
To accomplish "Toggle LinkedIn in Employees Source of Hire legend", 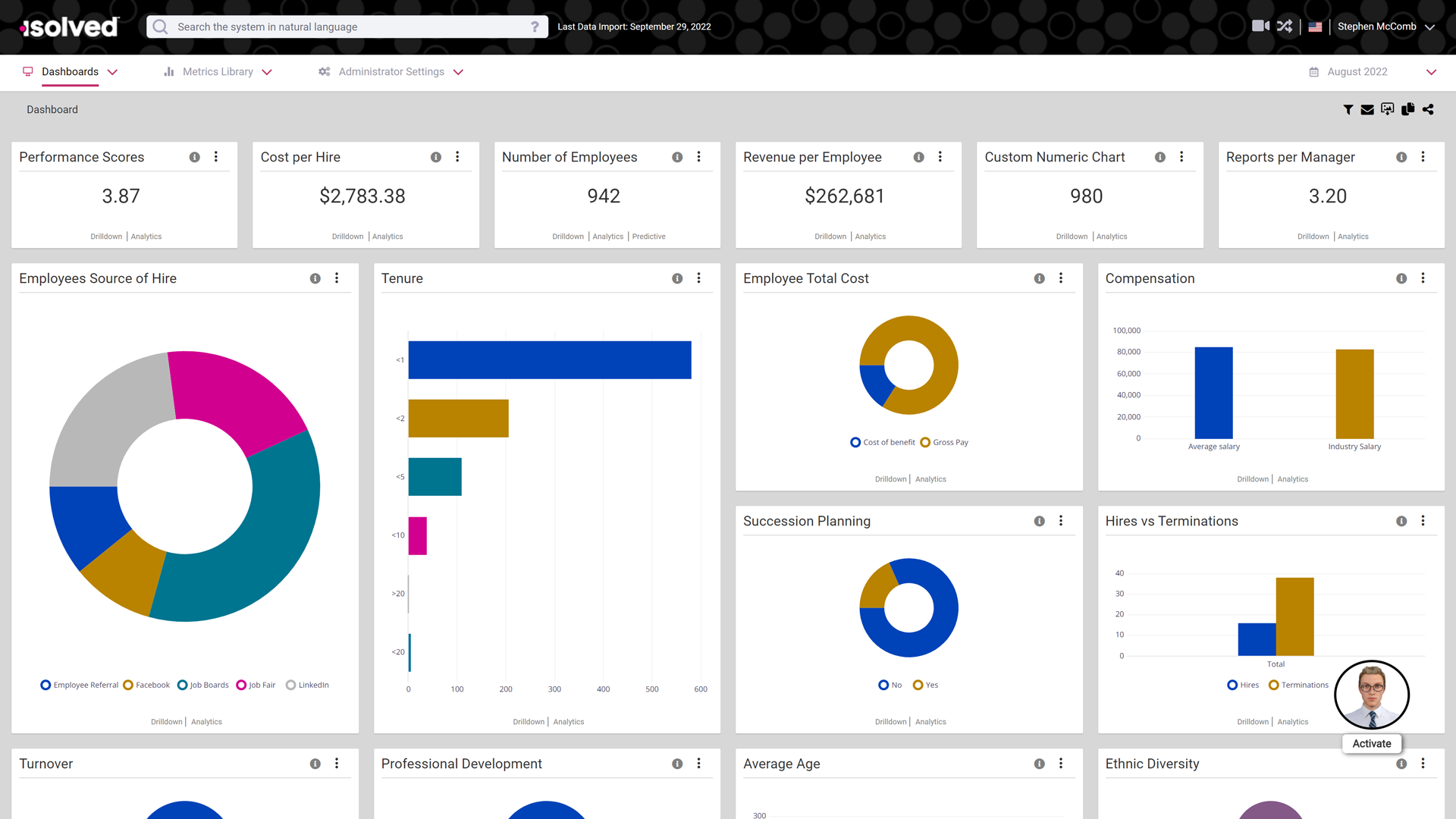I will point(307,685).
